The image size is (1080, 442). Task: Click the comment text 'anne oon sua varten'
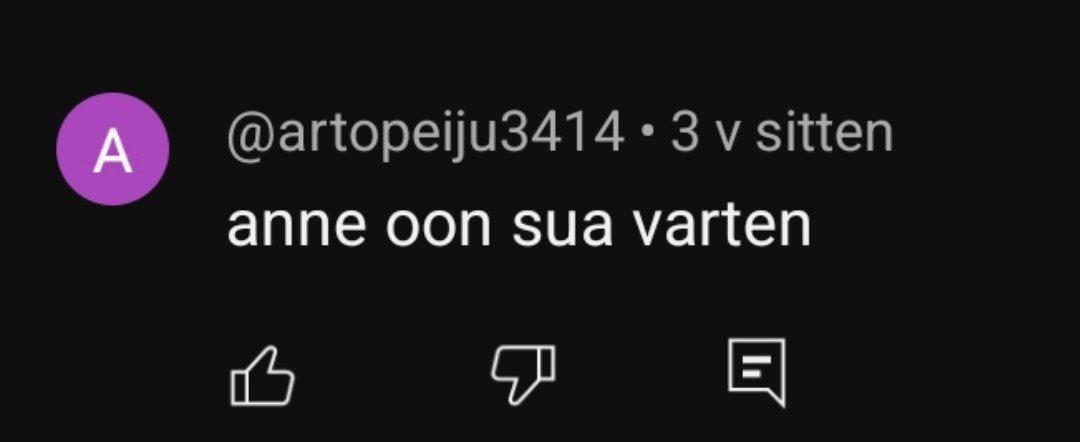pyautogui.click(x=519, y=227)
